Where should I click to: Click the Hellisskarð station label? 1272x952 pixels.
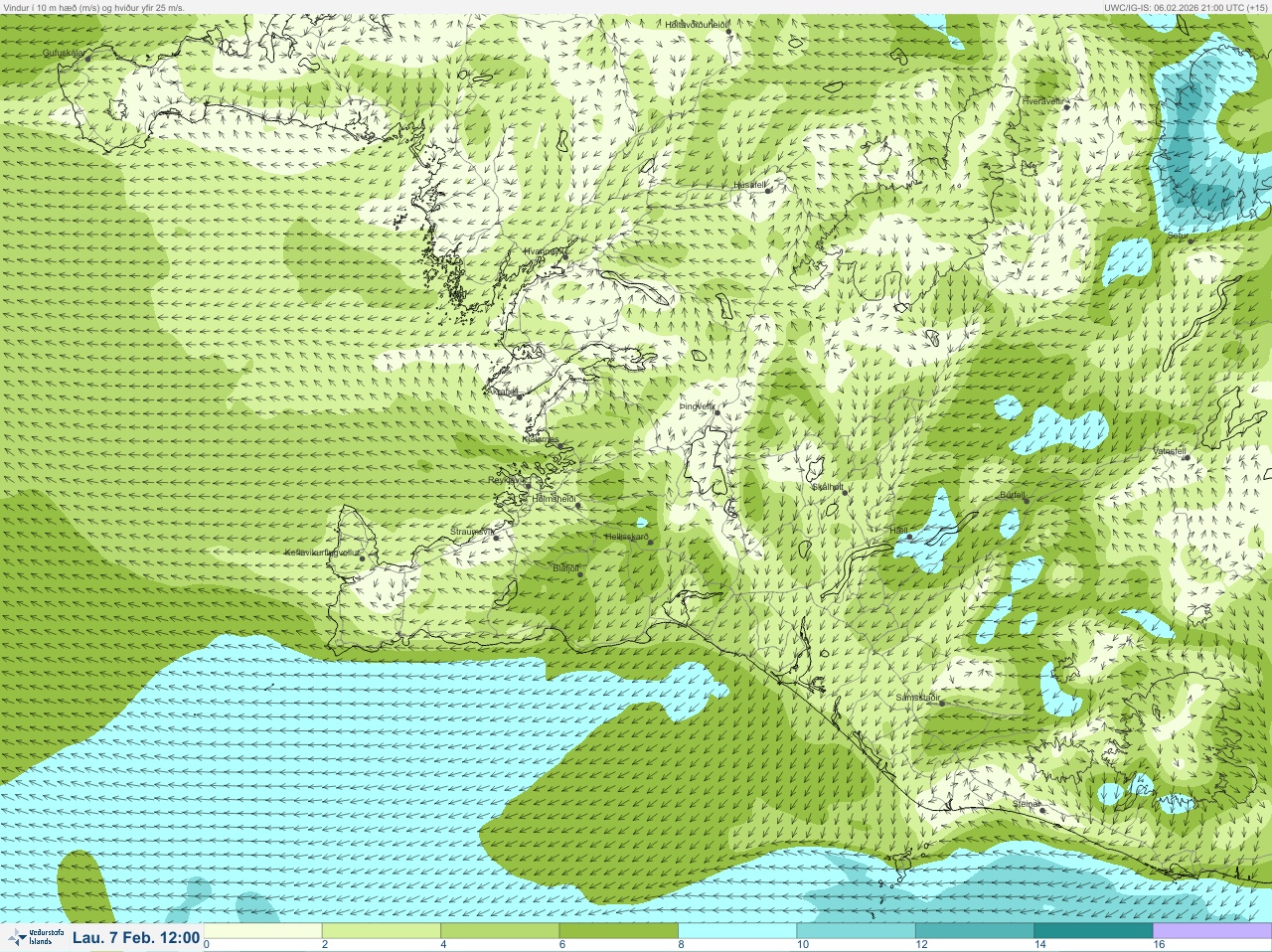coord(627,537)
